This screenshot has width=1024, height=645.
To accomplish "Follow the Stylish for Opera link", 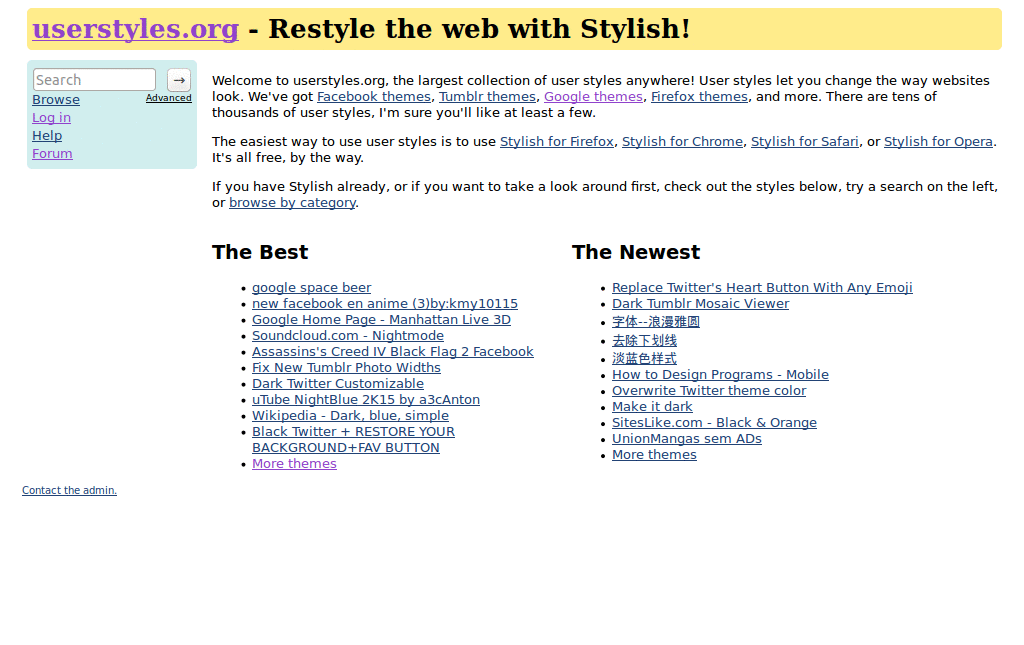I will (x=938, y=142).
